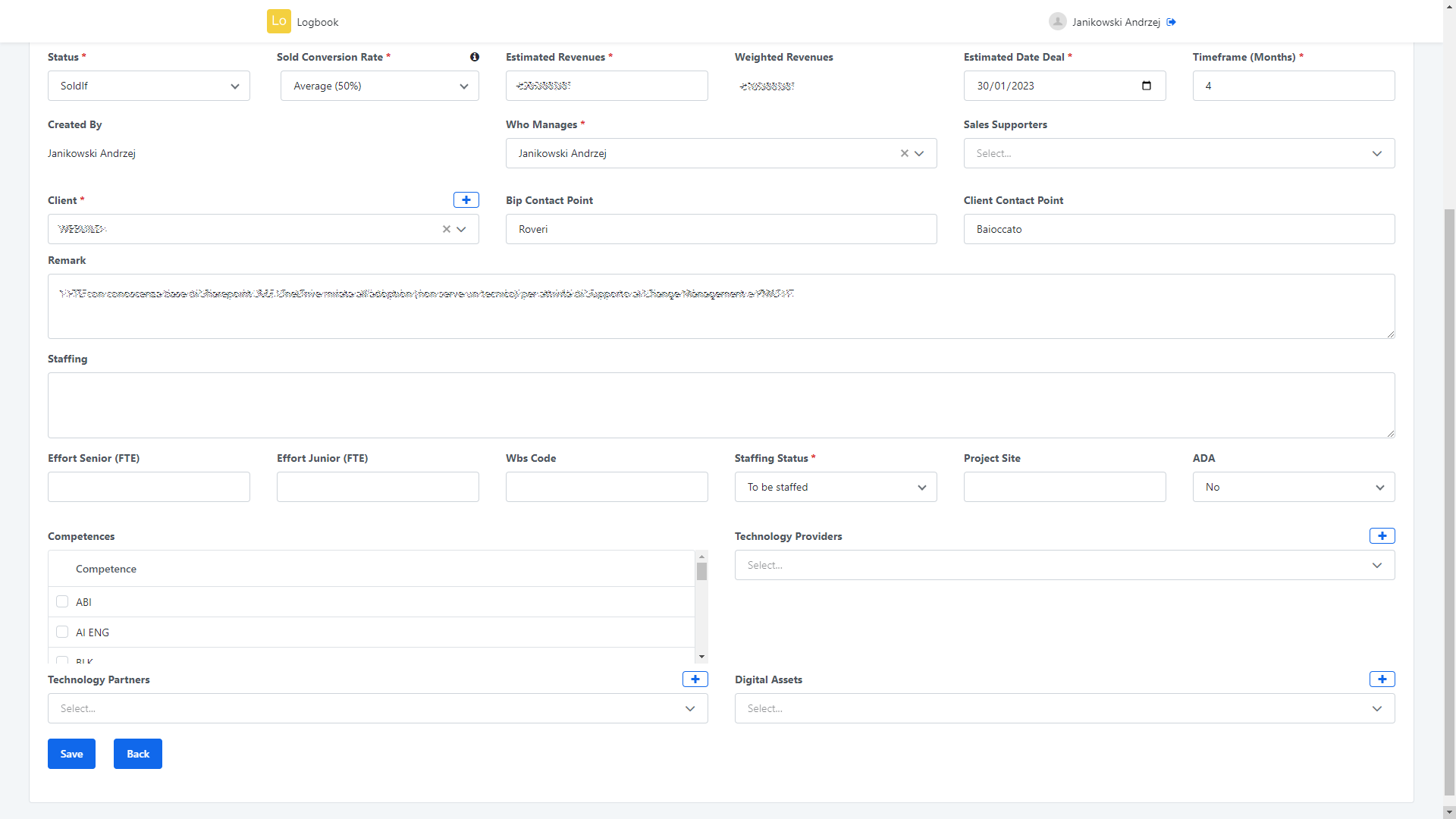The height and width of the screenshot is (819, 1456).
Task: Click the info icon near Sold Conversion Rate
Action: [x=475, y=57]
